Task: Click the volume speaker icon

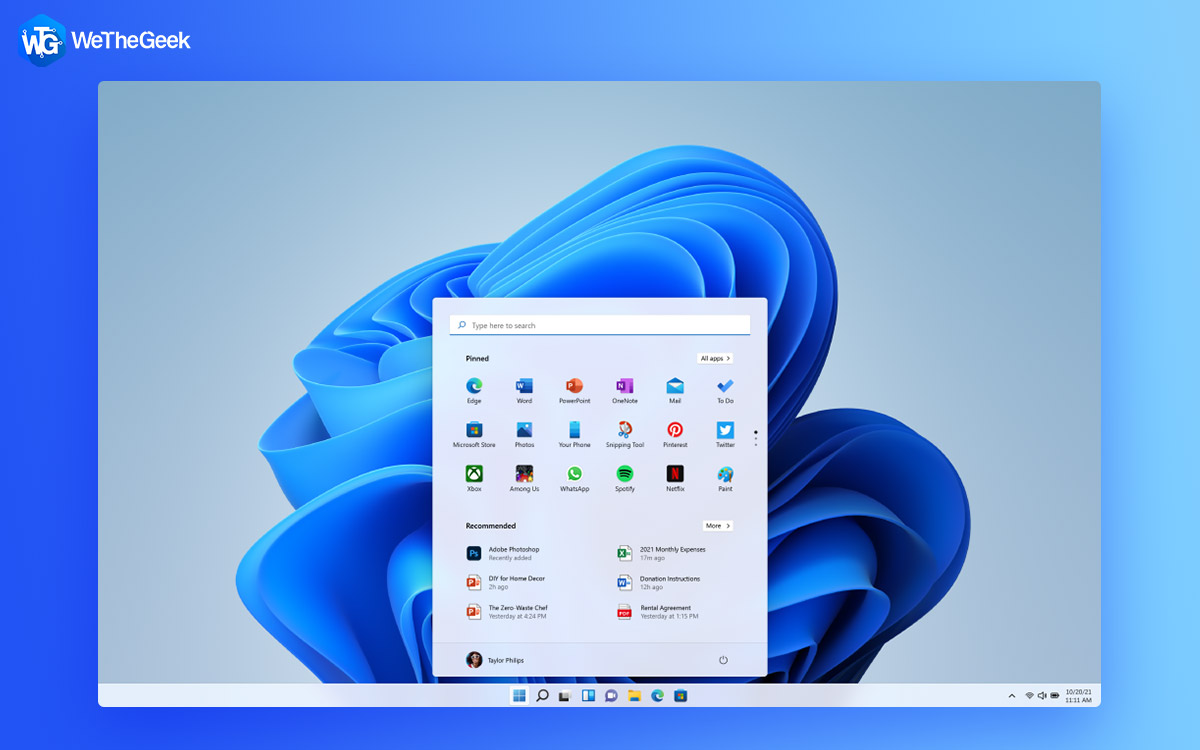Action: 1041,695
